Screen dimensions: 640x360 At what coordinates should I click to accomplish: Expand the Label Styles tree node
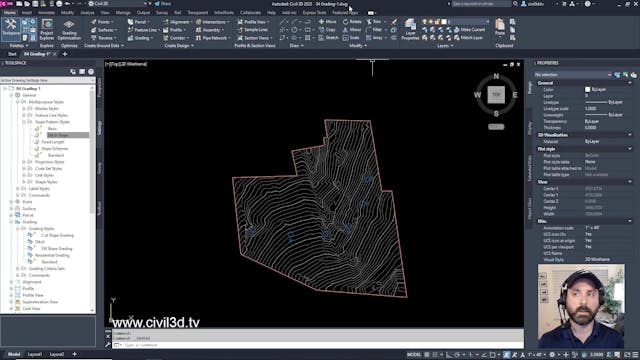18,189
